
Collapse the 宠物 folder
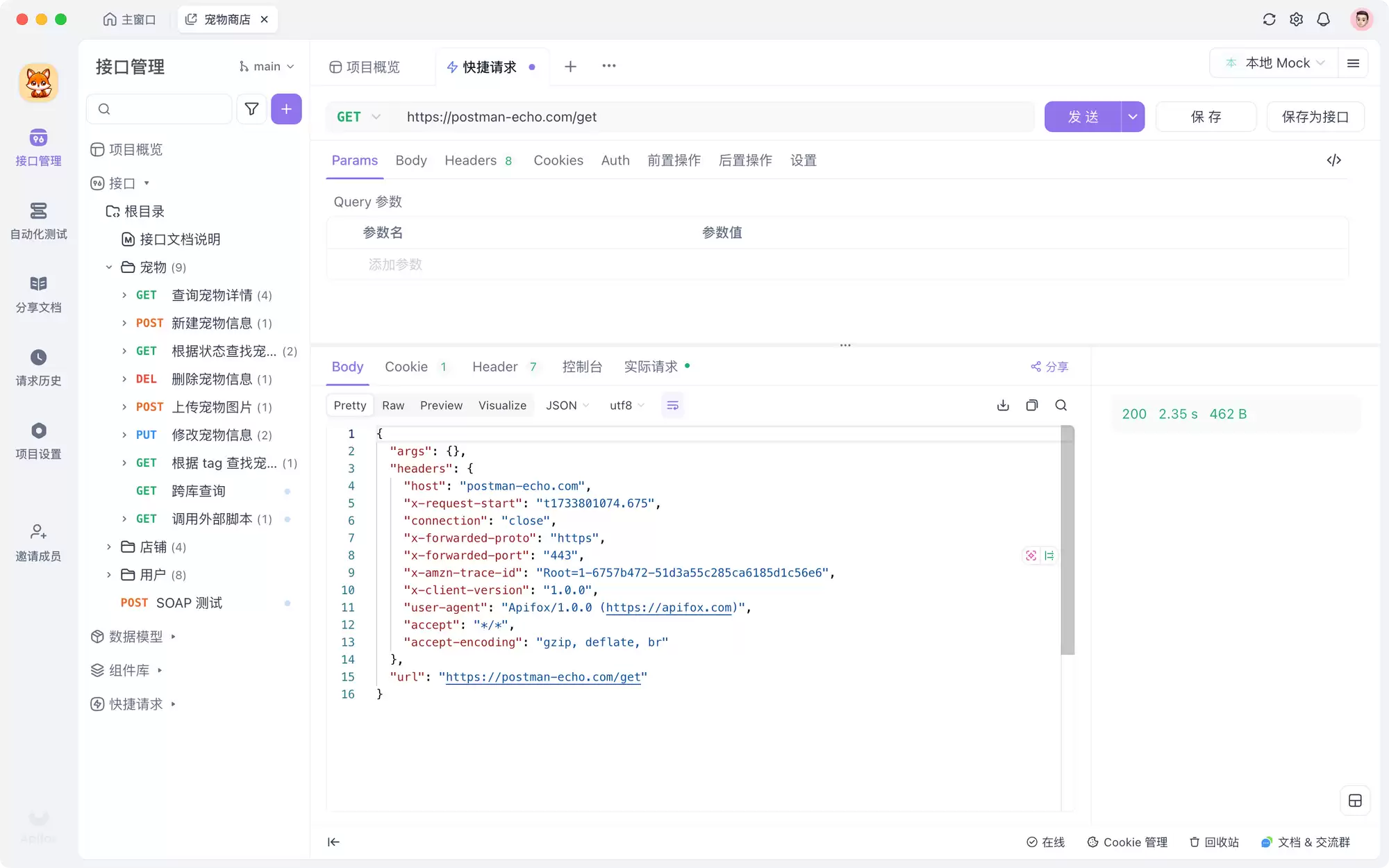coord(109,267)
